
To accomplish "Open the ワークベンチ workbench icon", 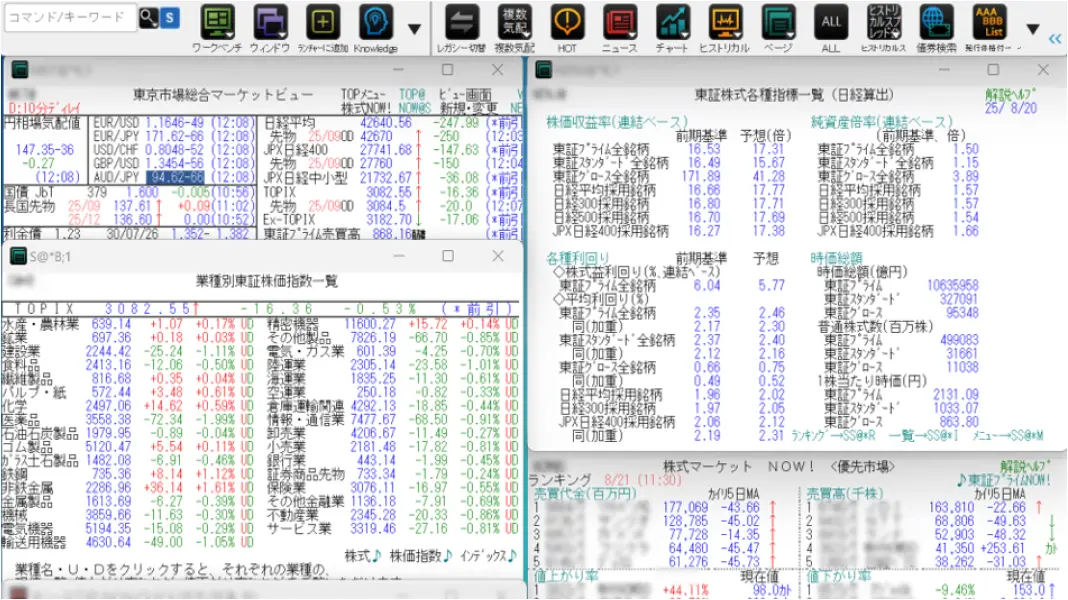I will click(217, 22).
